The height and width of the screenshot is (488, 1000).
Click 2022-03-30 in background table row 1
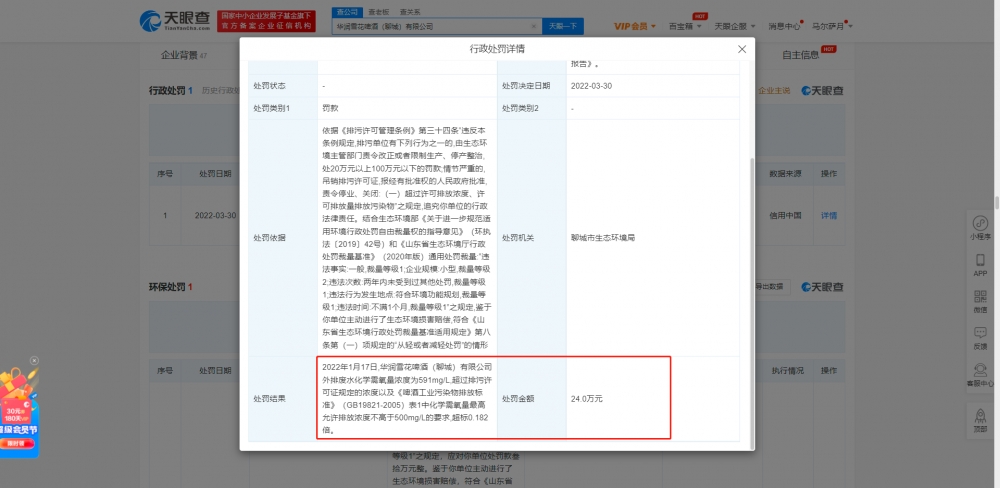click(215, 216)
